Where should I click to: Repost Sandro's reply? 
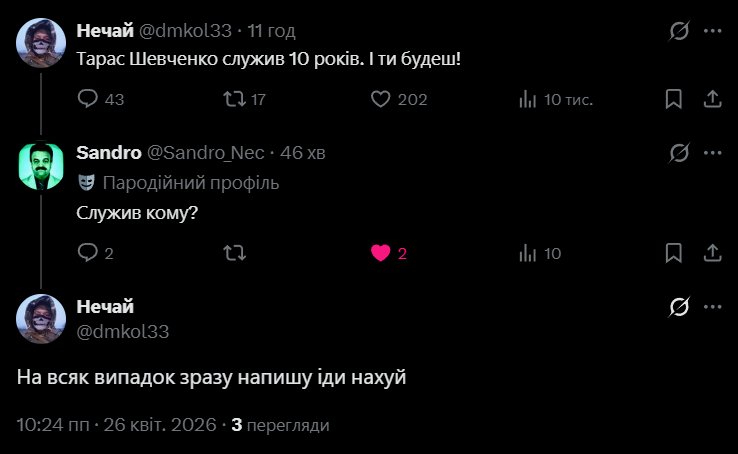(233, 253)
